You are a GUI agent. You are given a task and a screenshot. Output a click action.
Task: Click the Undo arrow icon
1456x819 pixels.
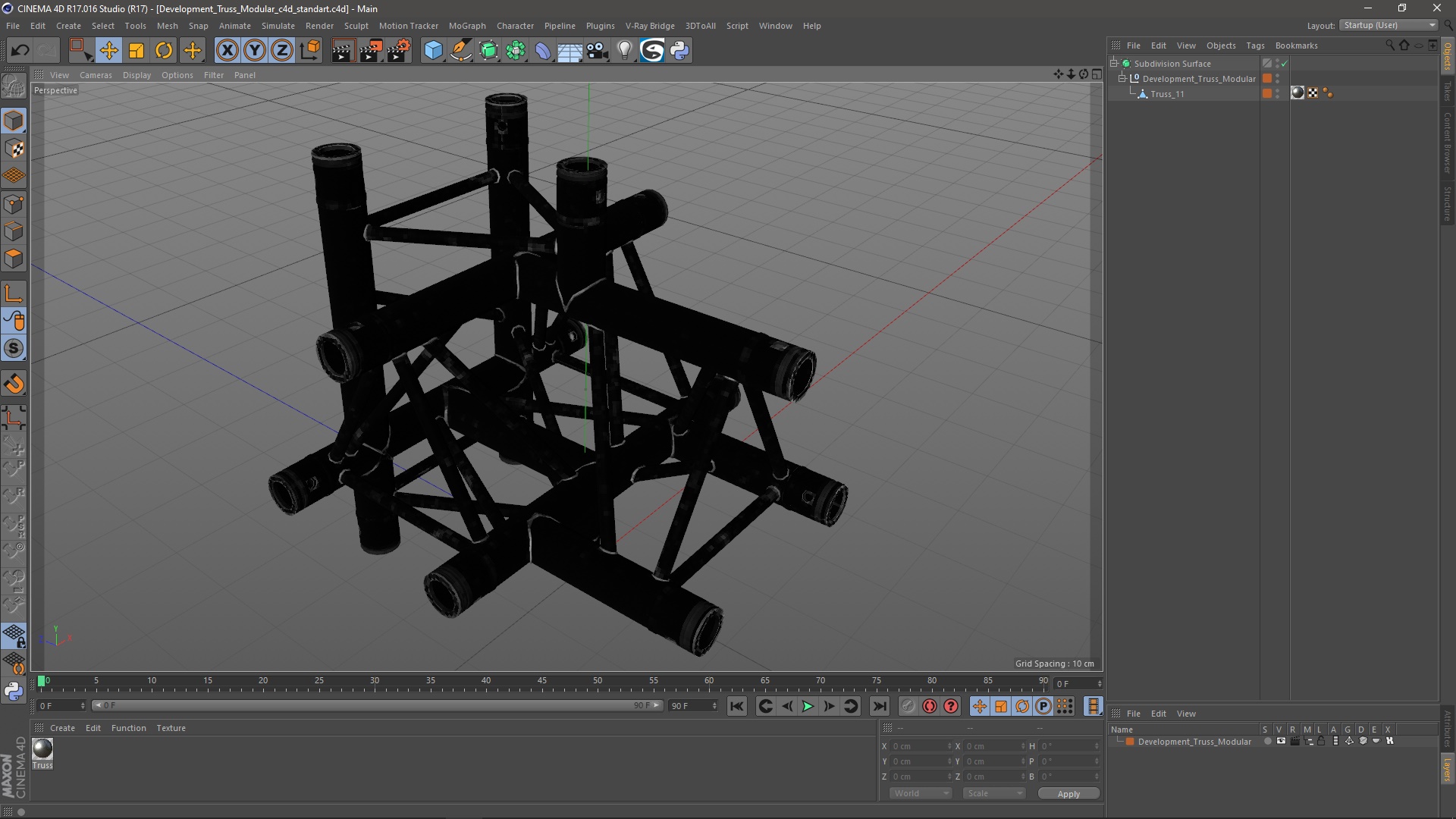click(20, 50)
